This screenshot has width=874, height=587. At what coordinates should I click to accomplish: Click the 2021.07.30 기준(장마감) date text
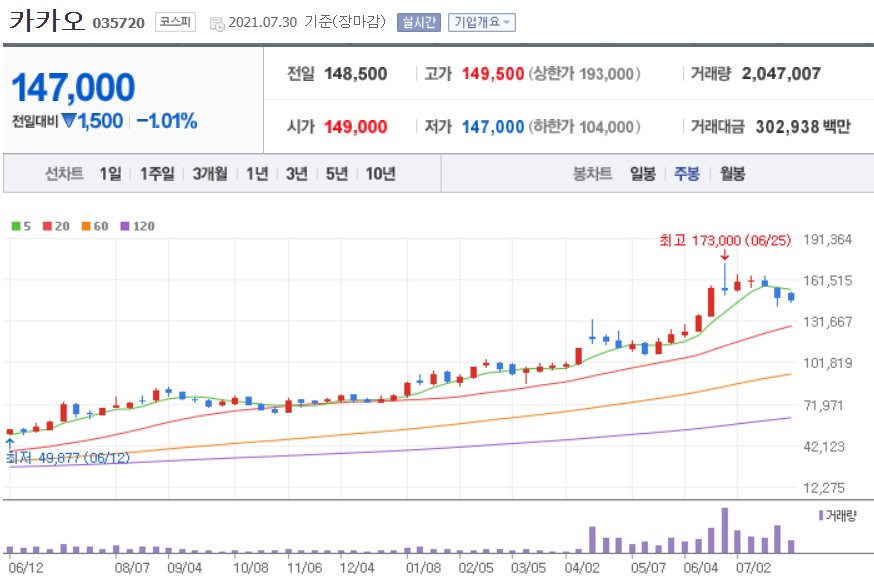(x=307, y=22)
